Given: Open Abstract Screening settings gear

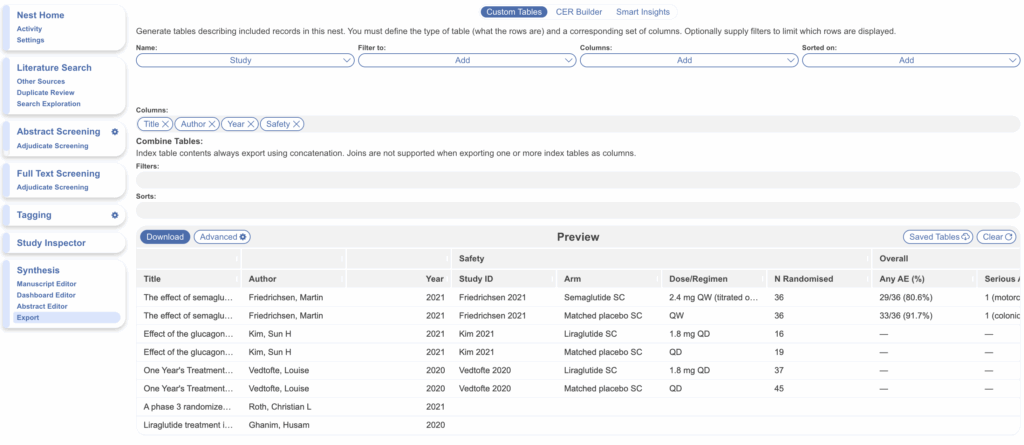Looking at the screenshot, I should tap(115, 132).
